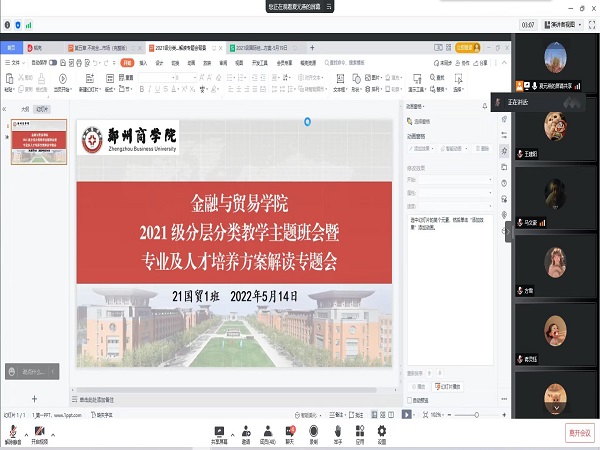Start recording with the 录制 icon
This screenshot has height=450, width=600.
(314, 430)
